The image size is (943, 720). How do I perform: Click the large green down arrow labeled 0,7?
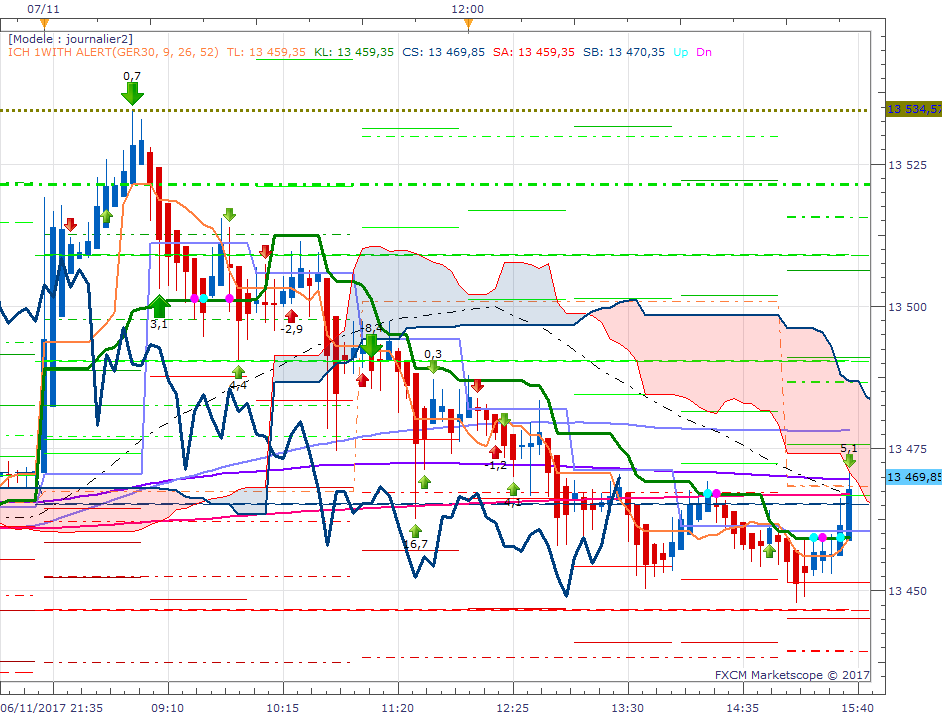pyautogui.click(x=132, y=94)
